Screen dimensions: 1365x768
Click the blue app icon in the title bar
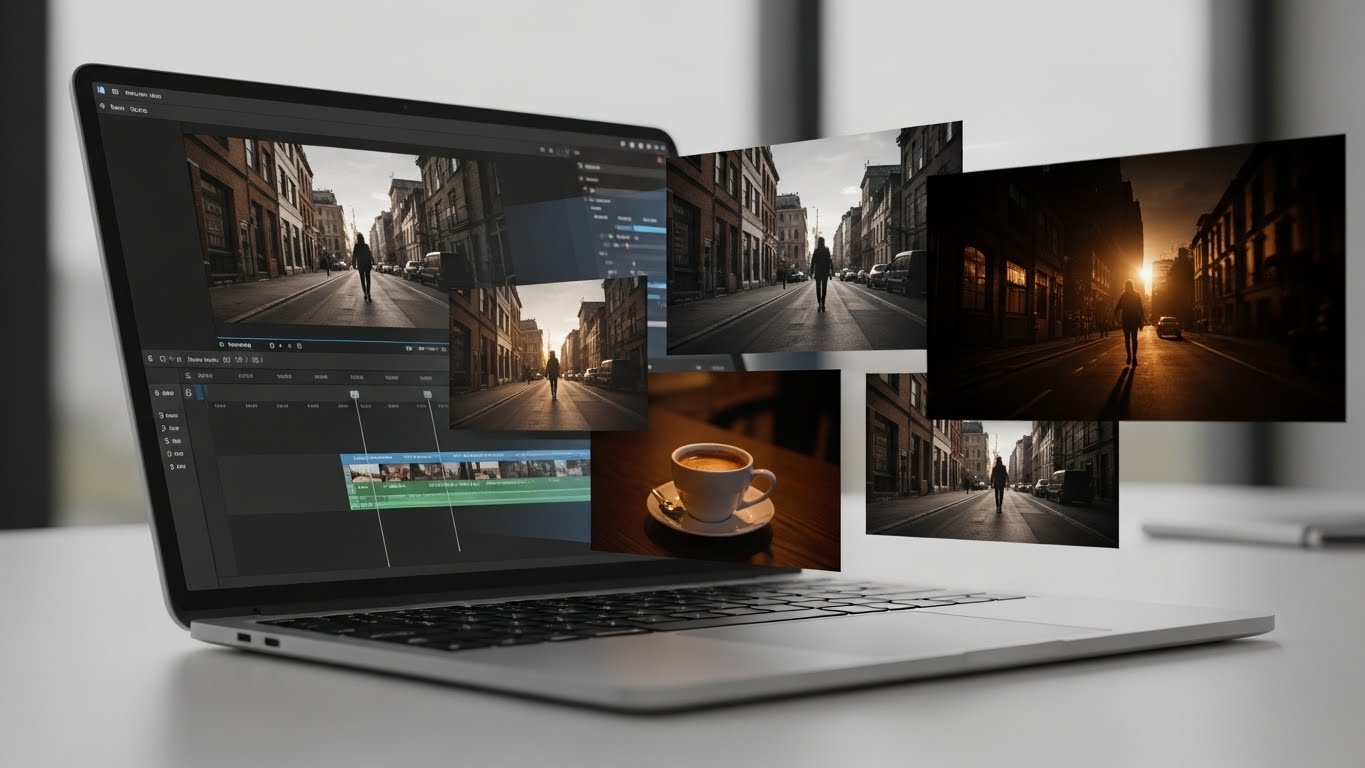101,91
